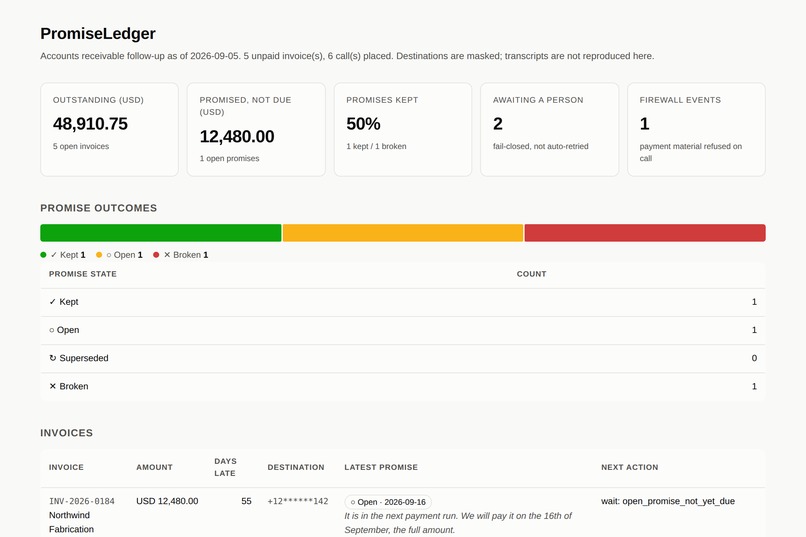
Task: Click the refresh icon in Superseded row
Action: tap(52, 358)
